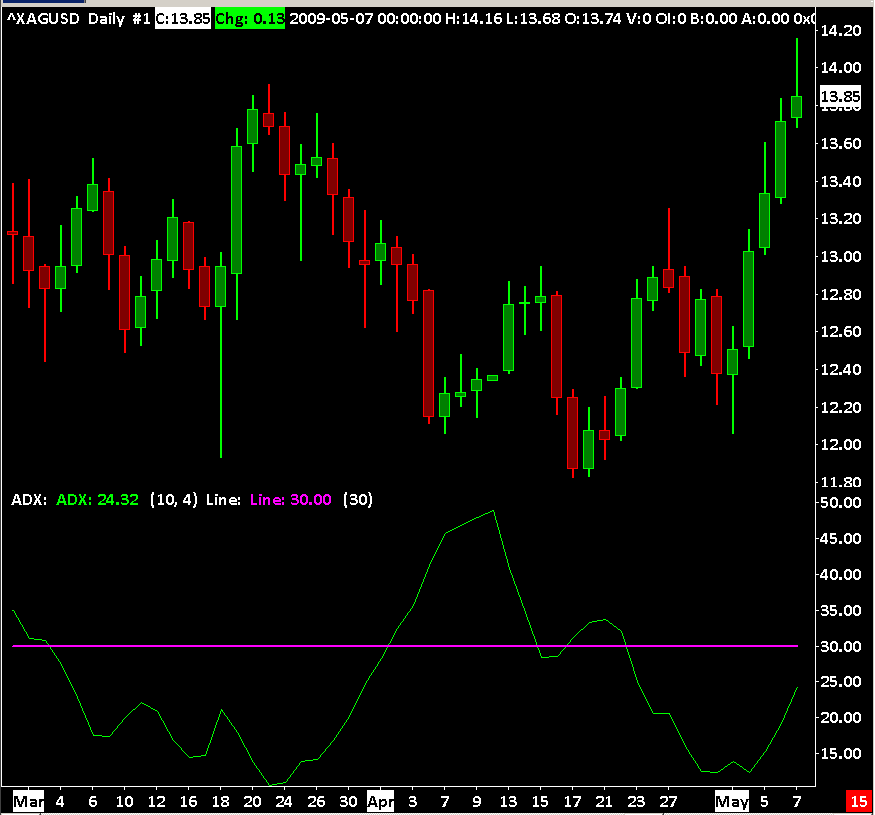The width and height of the screenshot is (875, 815).
Task: Select the Mar month marker on timeline
Action: tap(28, 802)
